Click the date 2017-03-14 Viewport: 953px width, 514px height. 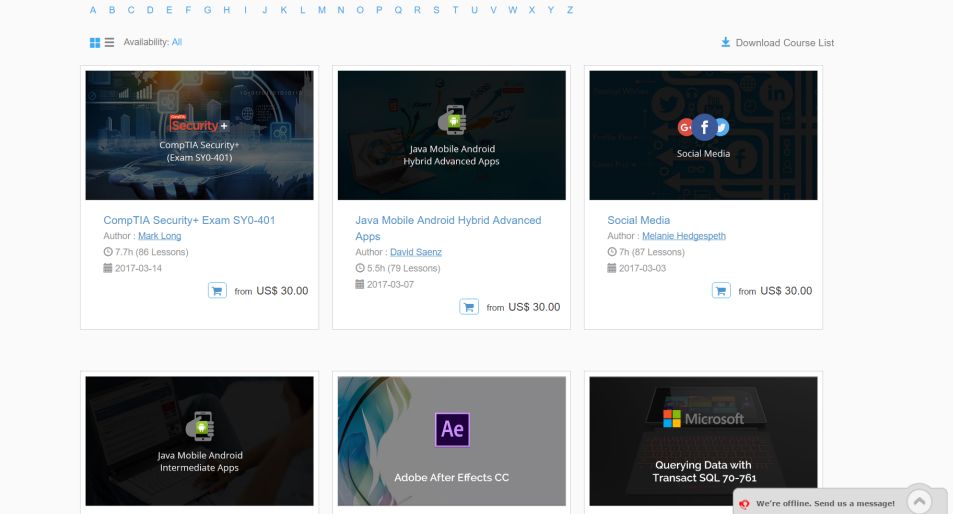(x=139, y=269)
